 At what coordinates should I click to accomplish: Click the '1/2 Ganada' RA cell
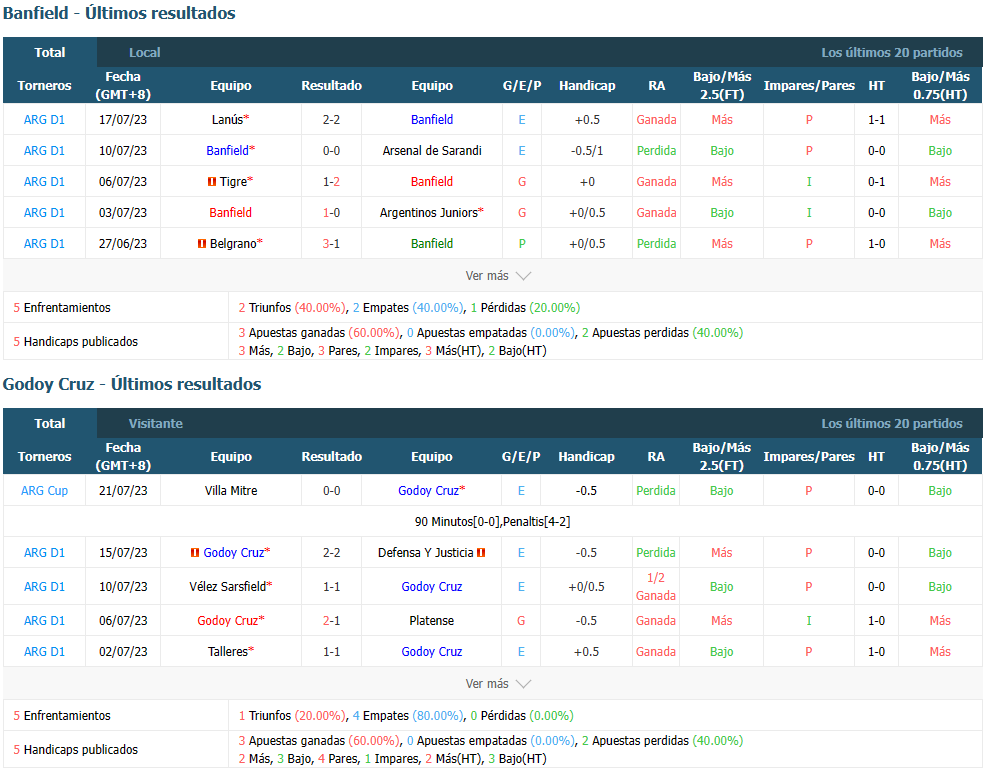coord(656,587)
